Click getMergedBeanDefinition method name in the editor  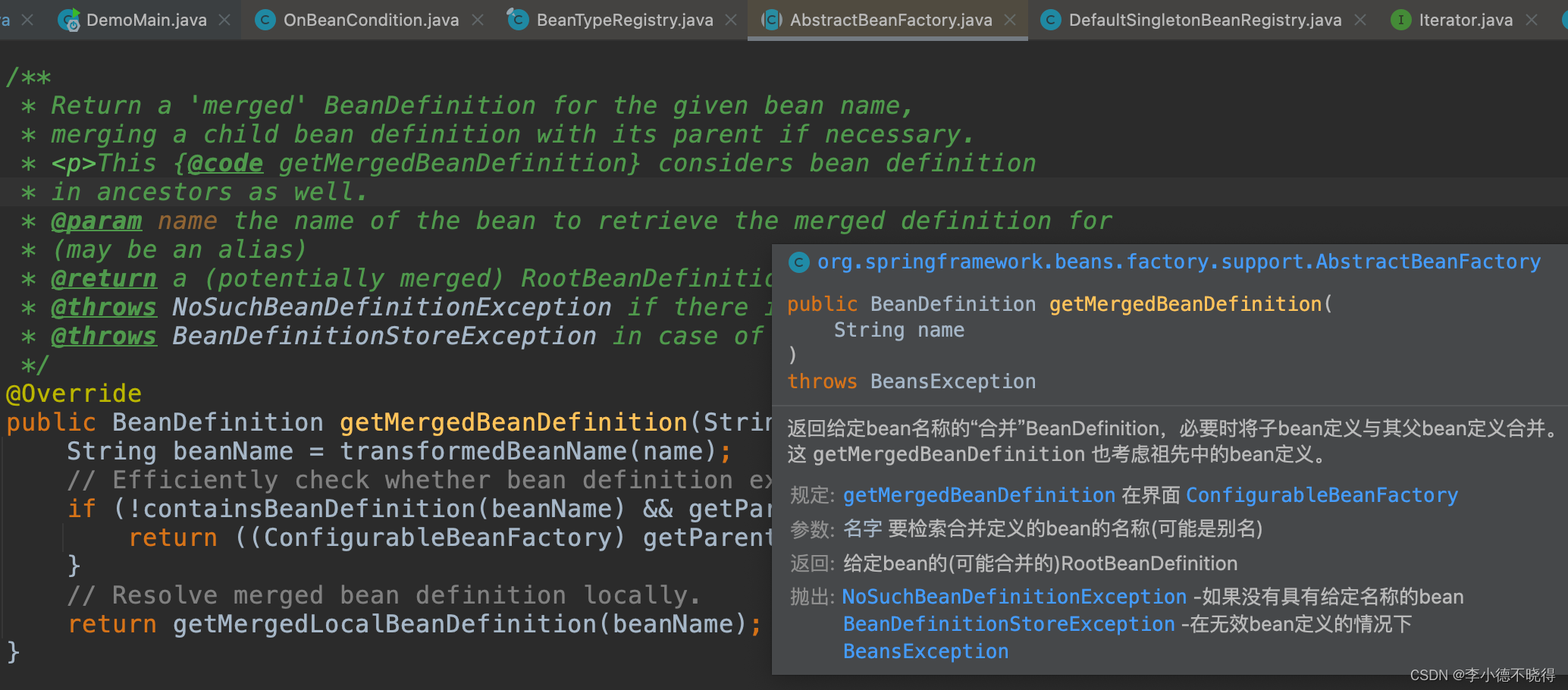tap(513, 422)
